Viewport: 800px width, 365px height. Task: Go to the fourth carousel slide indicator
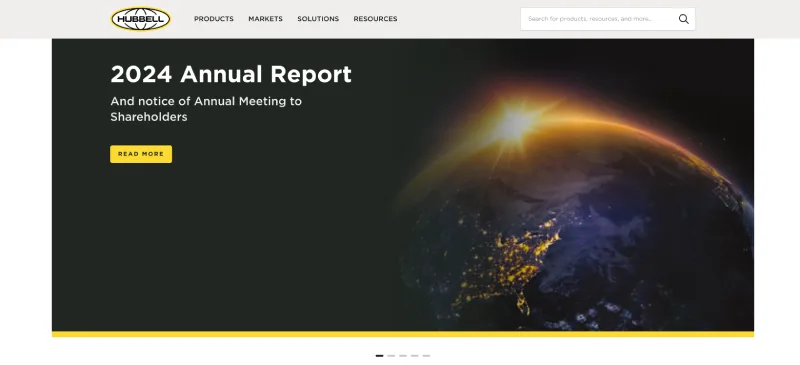click(414, 356)
